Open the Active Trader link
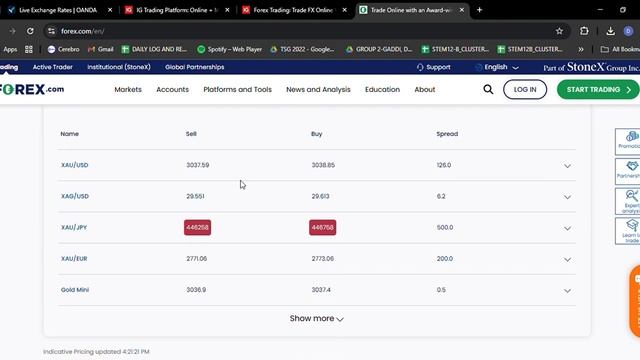Viewport: 640px width, 360px height. point(53,67)
